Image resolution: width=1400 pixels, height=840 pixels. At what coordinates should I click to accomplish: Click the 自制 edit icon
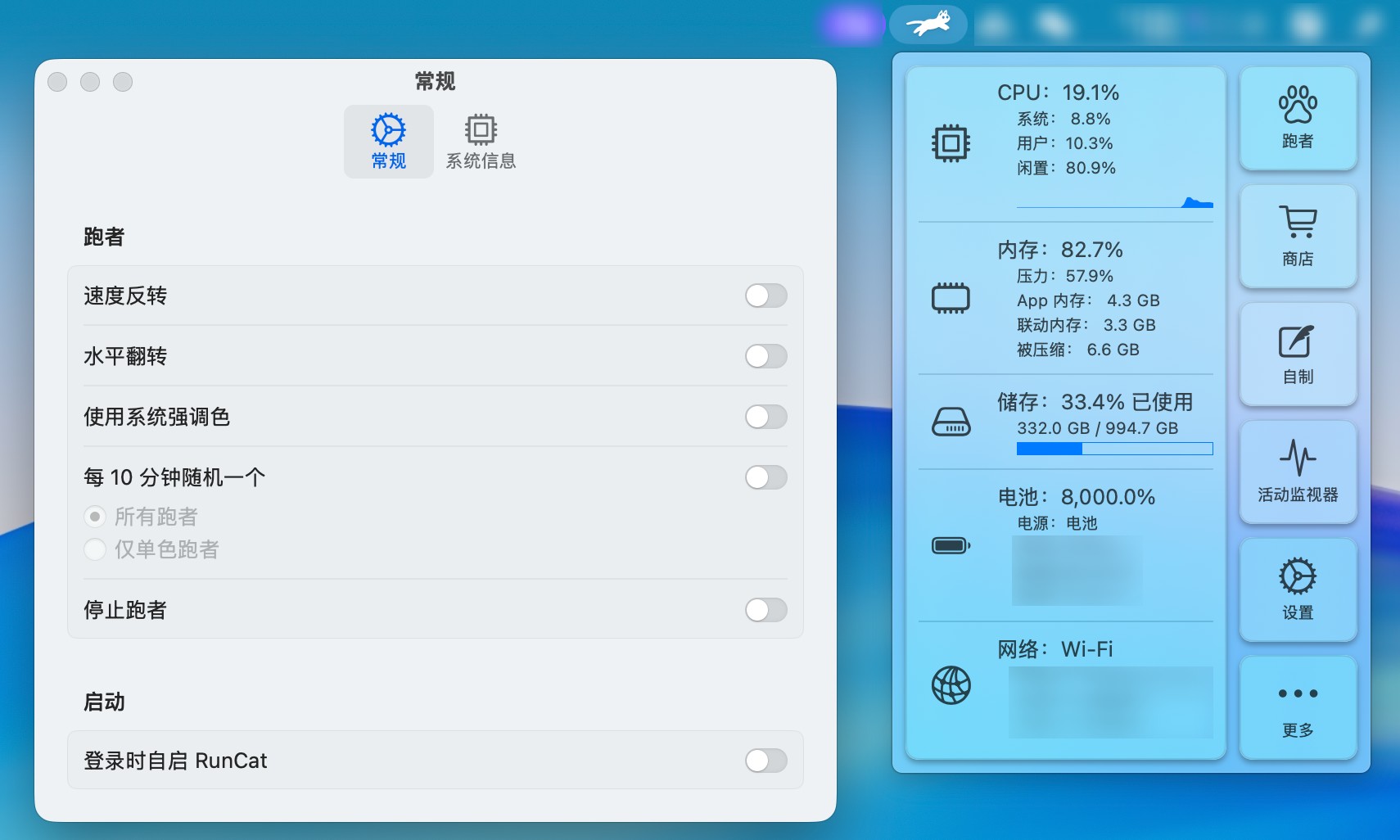[1298, 354]
